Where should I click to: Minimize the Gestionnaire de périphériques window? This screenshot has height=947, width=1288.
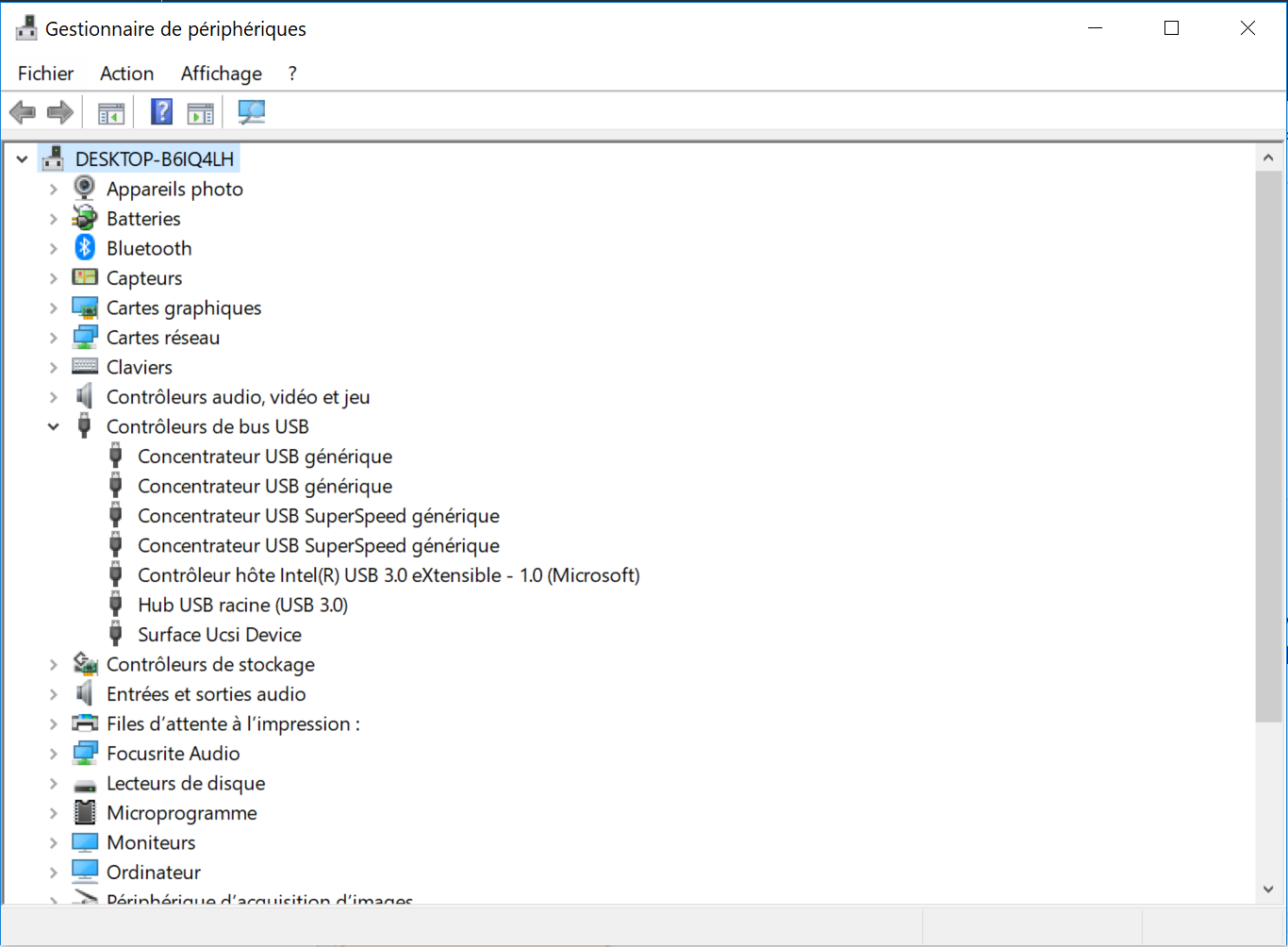pos(1095,28)
